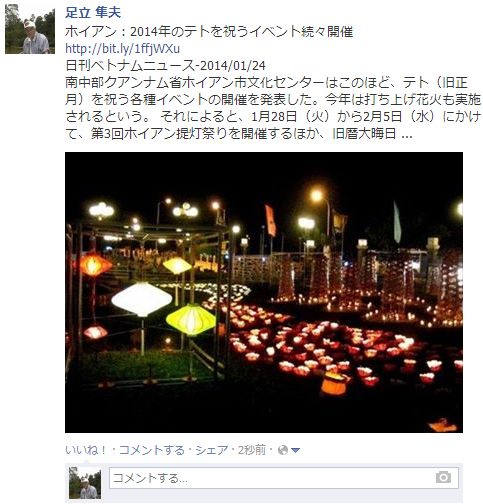
Task: Like the post with いいね！
Action: [x=86, y=450]
